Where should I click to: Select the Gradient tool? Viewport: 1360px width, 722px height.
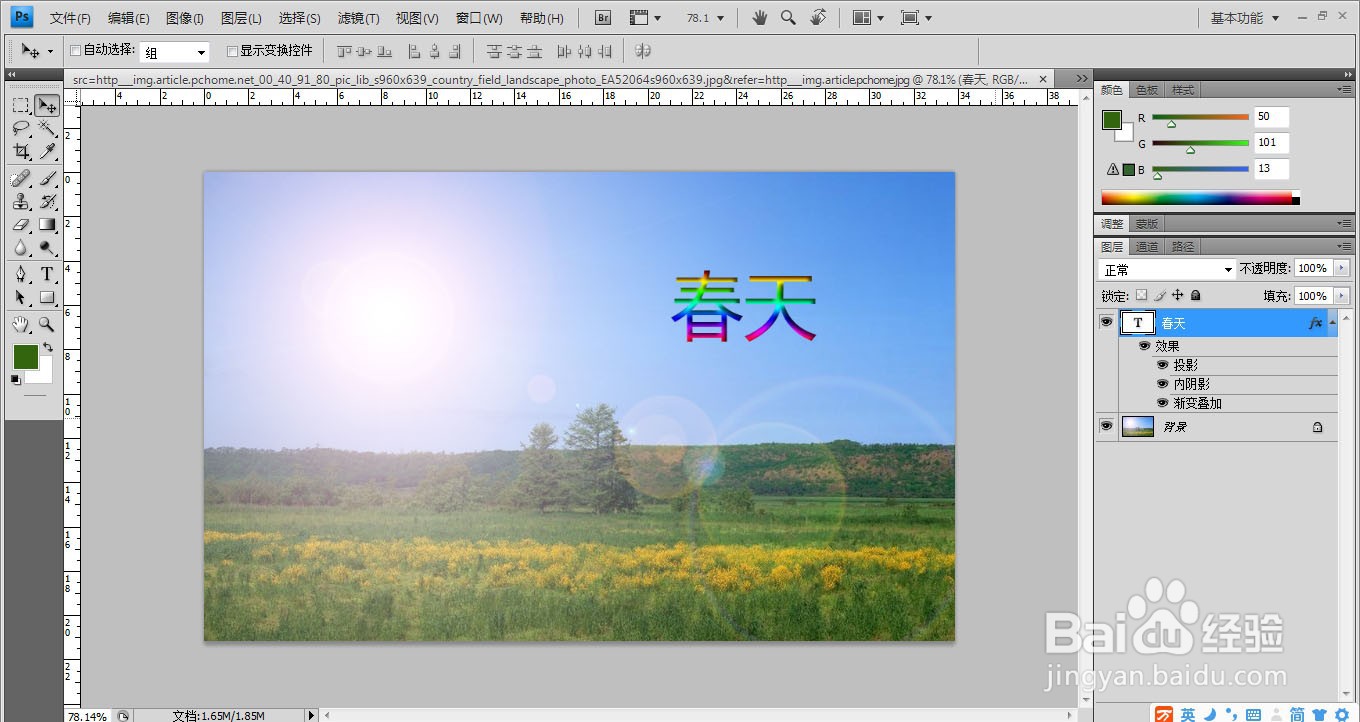tap(47, 225)
